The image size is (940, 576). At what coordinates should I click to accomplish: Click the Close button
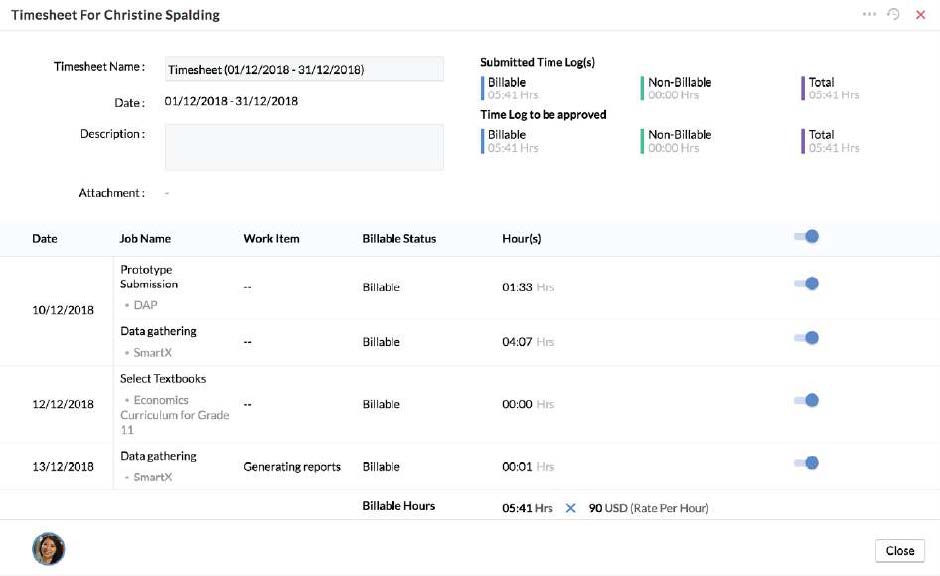tap(899, 551)
